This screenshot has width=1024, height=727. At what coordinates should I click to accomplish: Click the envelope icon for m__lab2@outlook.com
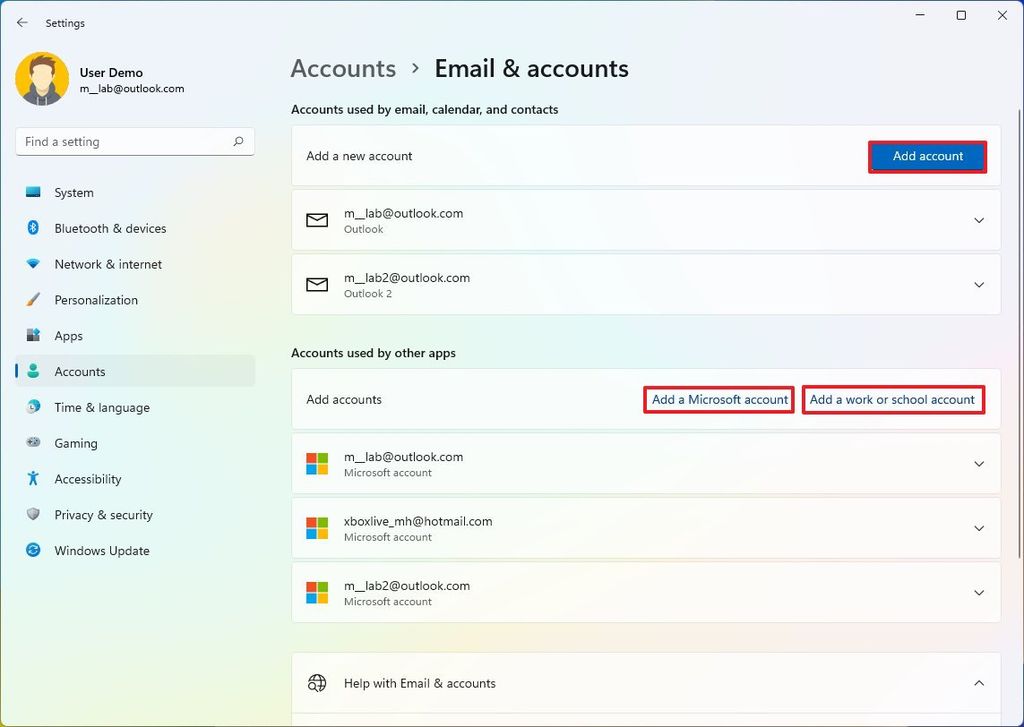[x=317, y=285]
